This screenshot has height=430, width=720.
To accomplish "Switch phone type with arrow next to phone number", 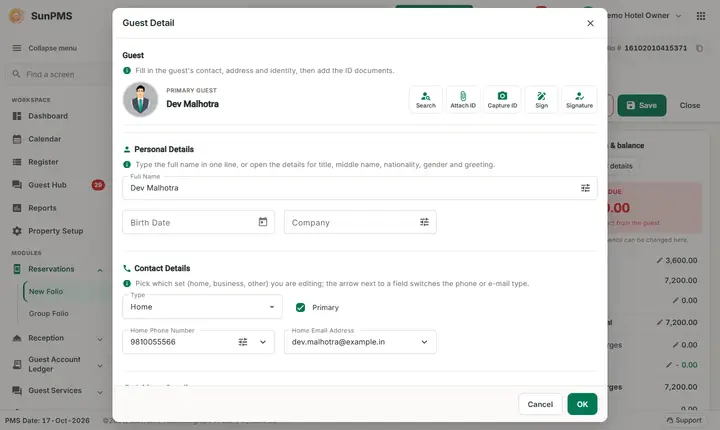I will point(263,342).
